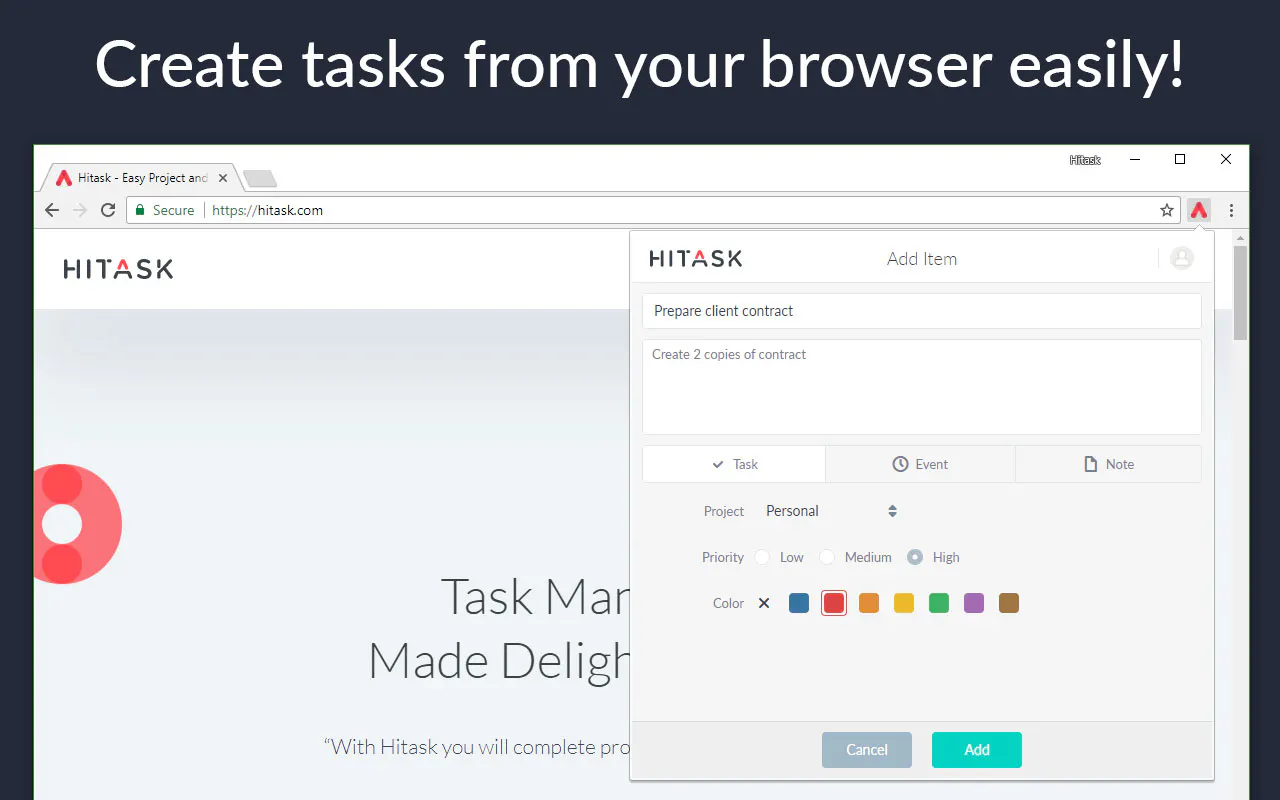Click the Hitask extension icon in the toolbar

point(1198,210)
